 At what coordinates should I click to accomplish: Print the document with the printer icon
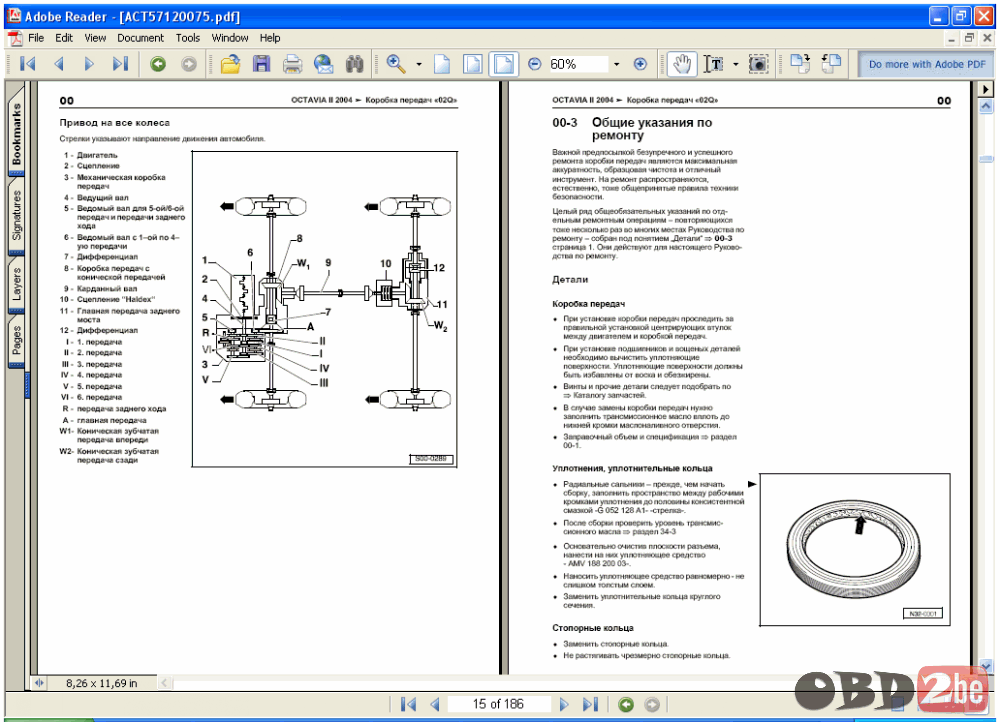pyautogui.click(x=292, y=64)
